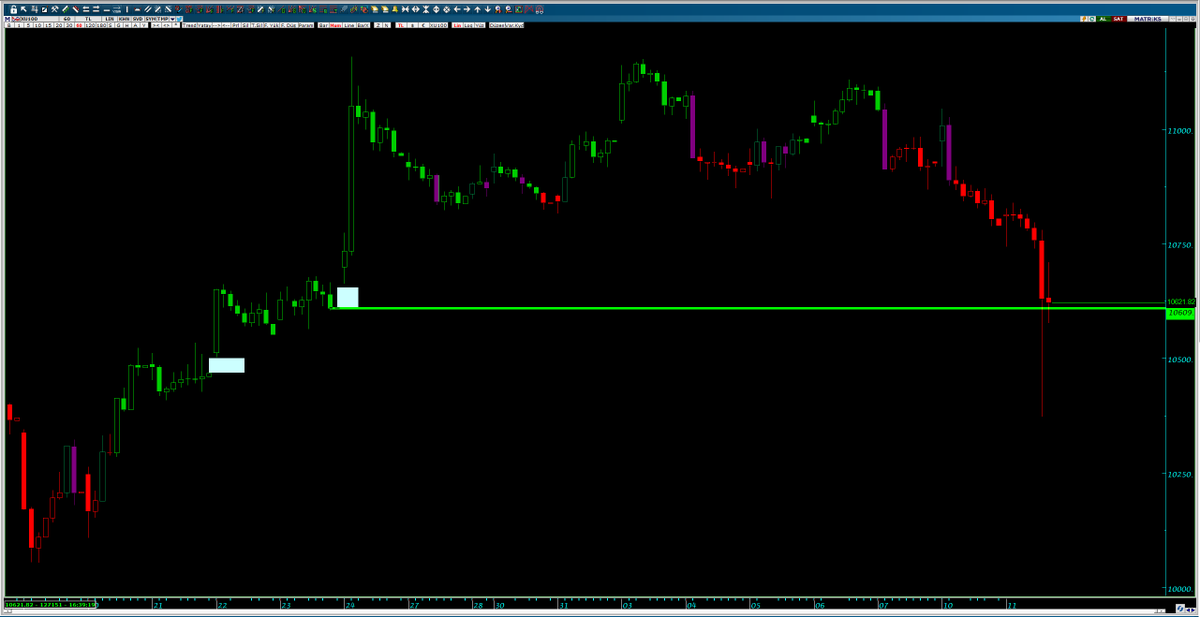Click the 11000 price axis label
1200x617 pixels.
pyautogui.click(x=1178, y=131)
